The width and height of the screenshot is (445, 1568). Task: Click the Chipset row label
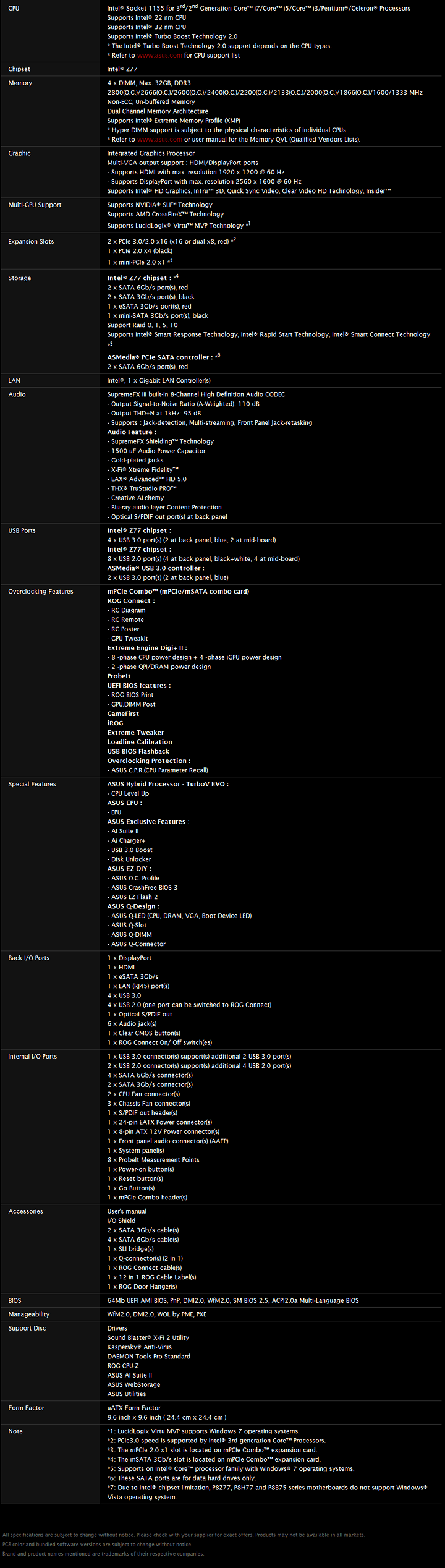19,69
